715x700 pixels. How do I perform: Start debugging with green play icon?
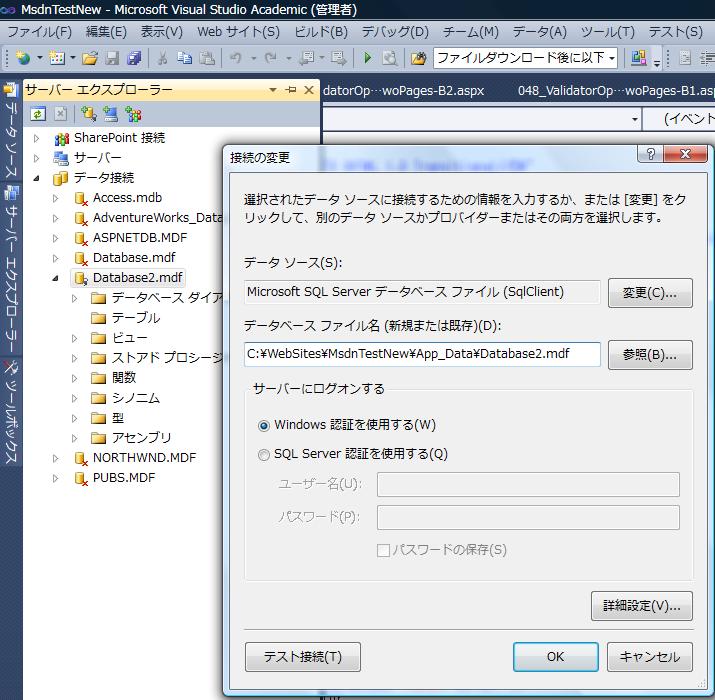tap(368, 58)
